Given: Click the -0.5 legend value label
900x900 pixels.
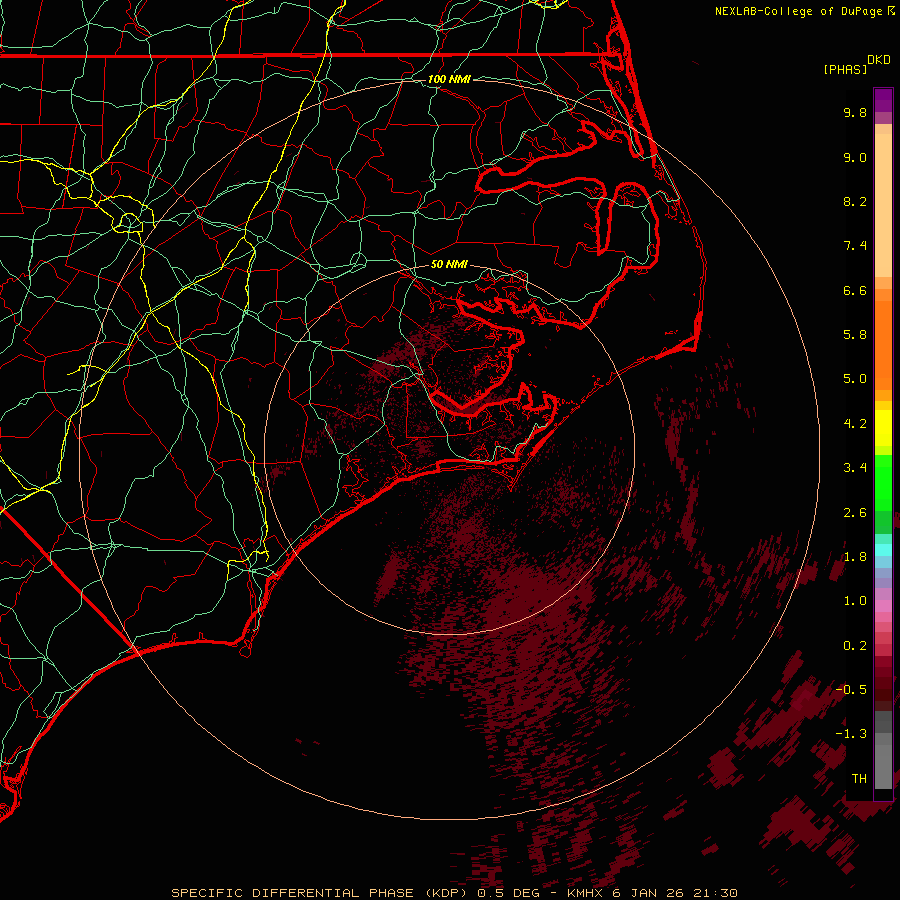Looking at the screenshot, I should click(x=851, y=690).
